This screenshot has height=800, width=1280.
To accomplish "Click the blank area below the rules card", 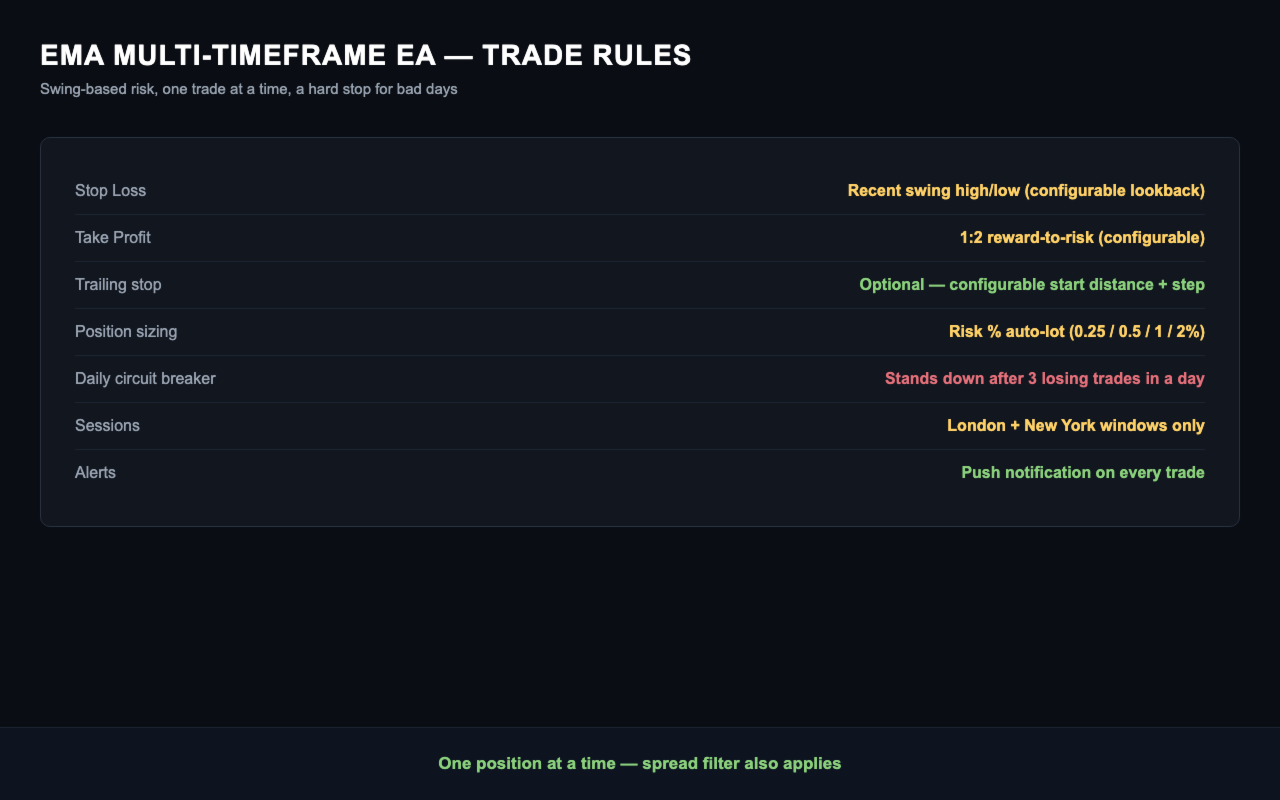I will pos(640,627).
